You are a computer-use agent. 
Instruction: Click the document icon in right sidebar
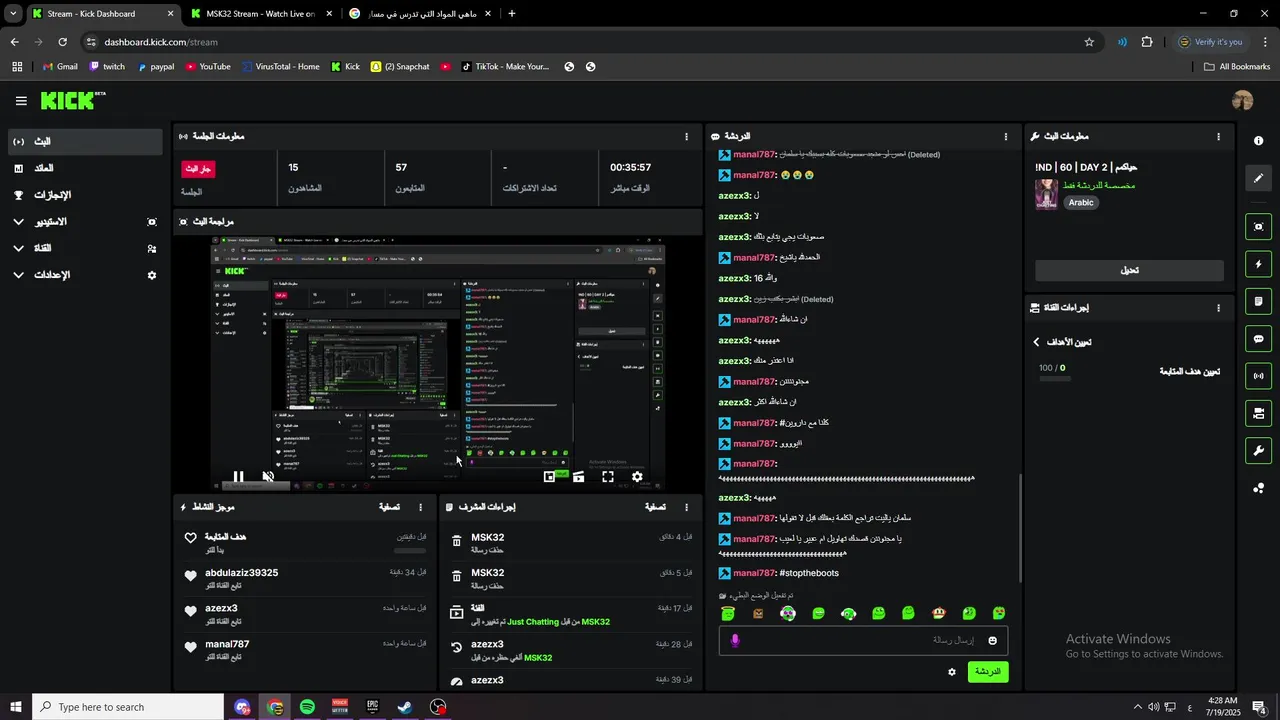point(1258,301)
